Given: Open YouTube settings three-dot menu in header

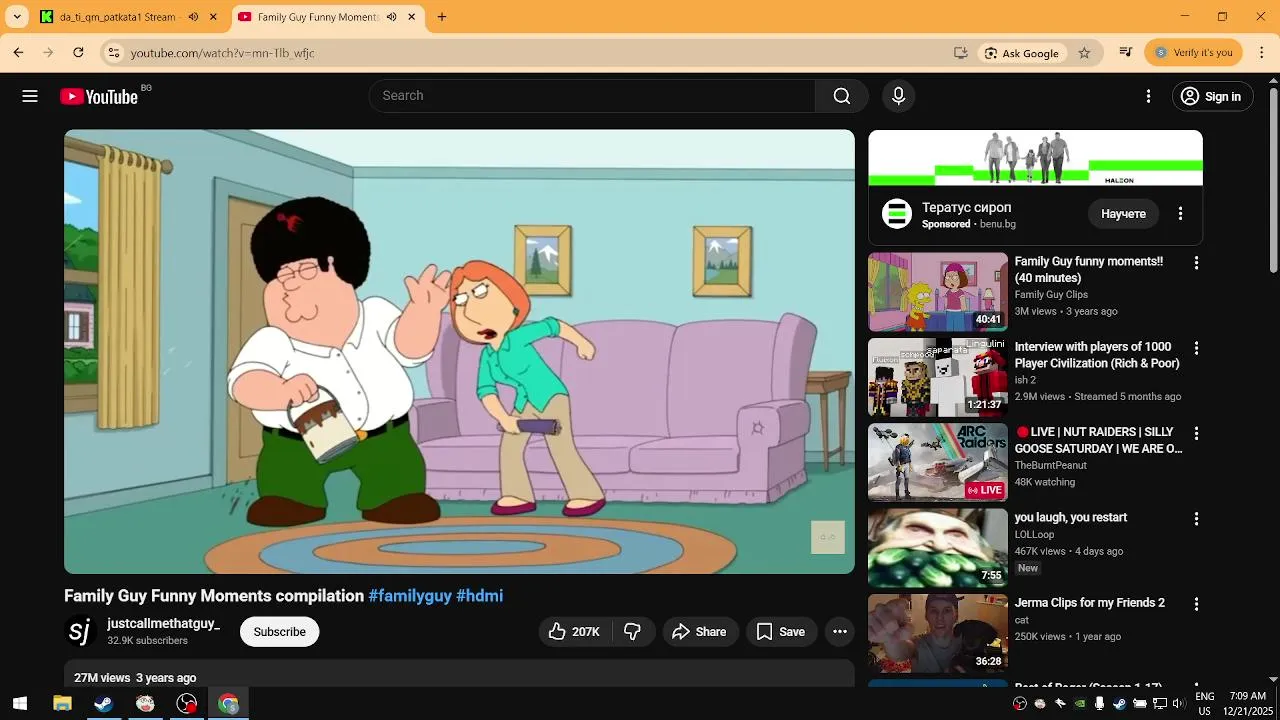Looking at the screenshot, I should 1148,96.
